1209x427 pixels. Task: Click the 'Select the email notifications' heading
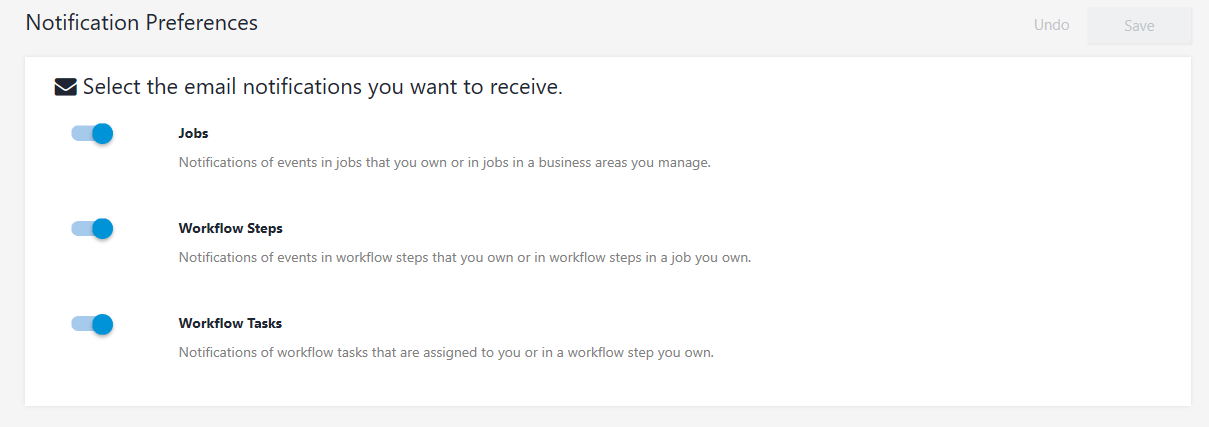(x=323, y=87)
